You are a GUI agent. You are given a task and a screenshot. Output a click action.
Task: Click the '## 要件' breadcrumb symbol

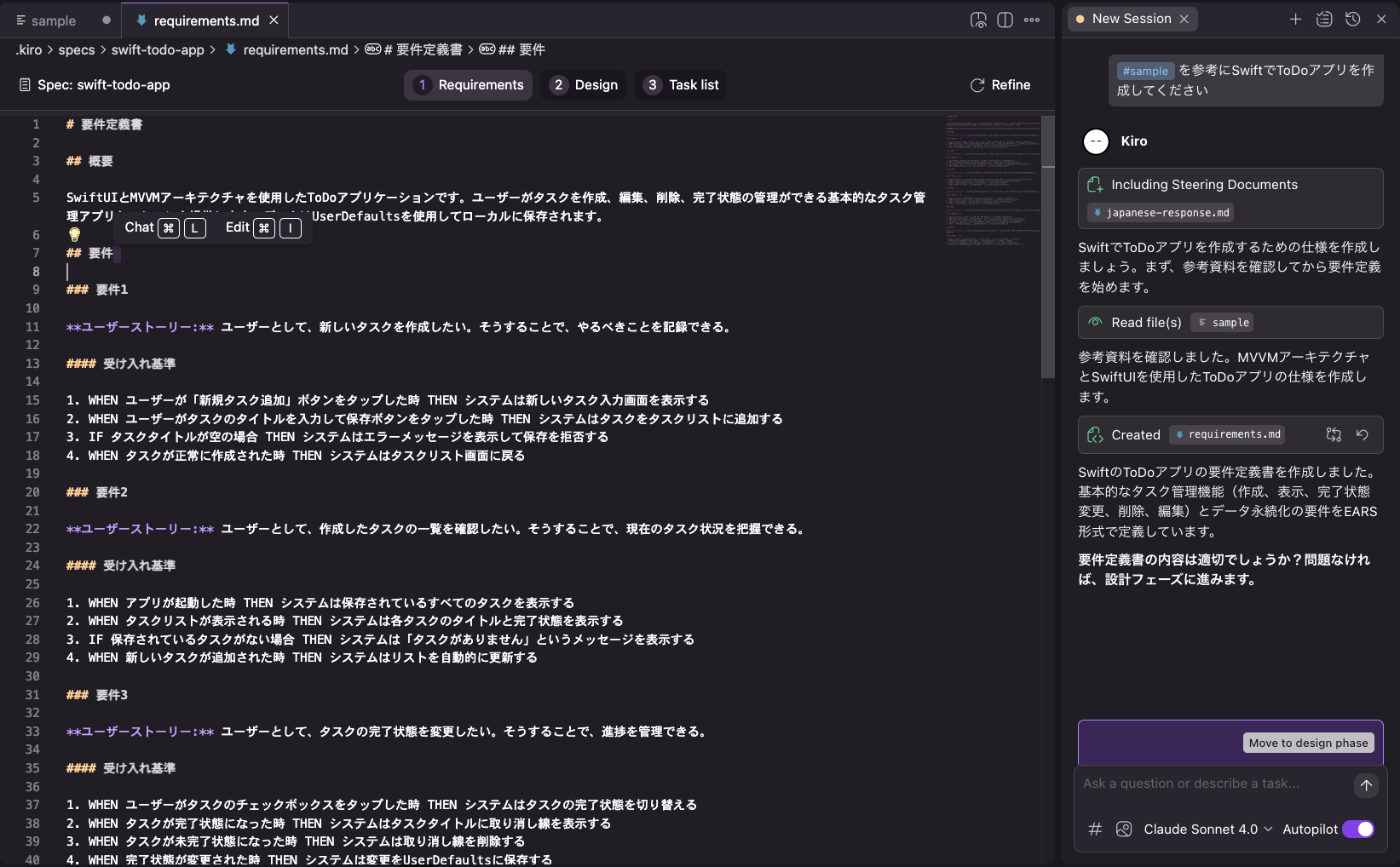(x=512, y=49)
